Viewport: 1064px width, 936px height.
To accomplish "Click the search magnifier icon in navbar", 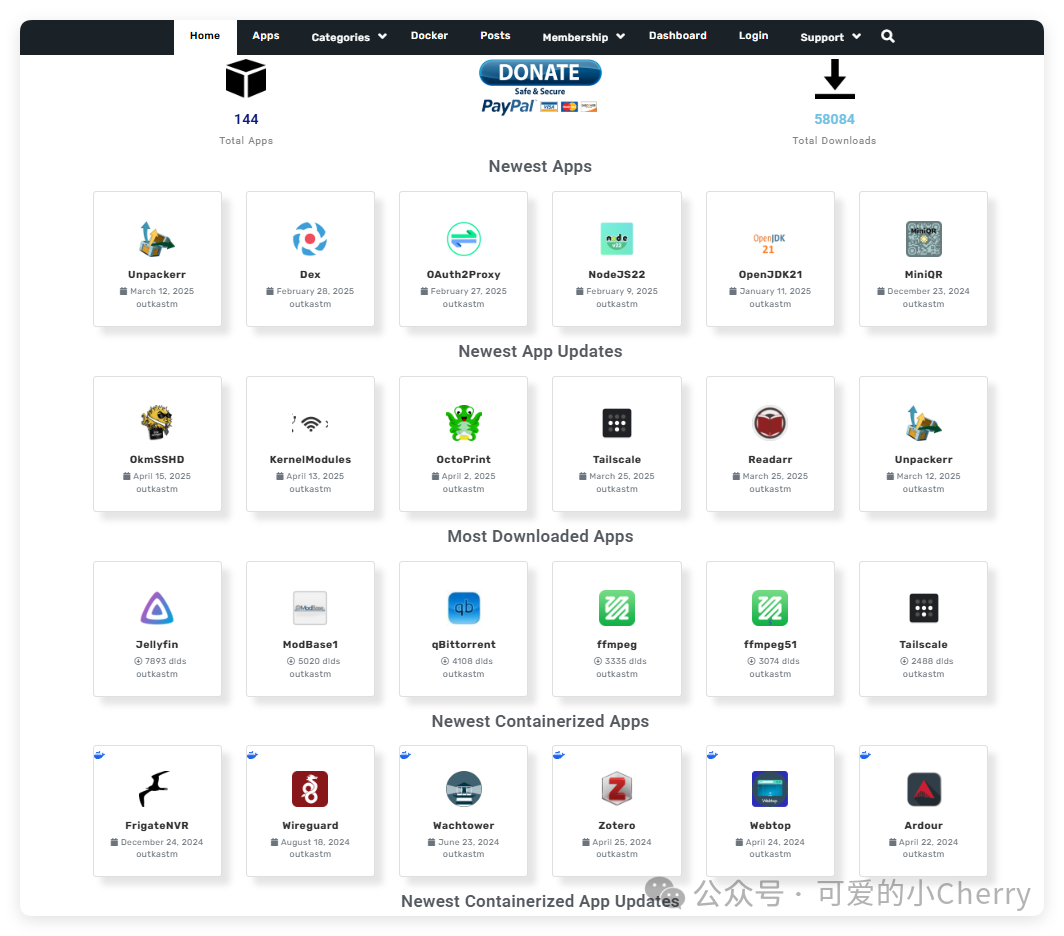I will point(888,37).
